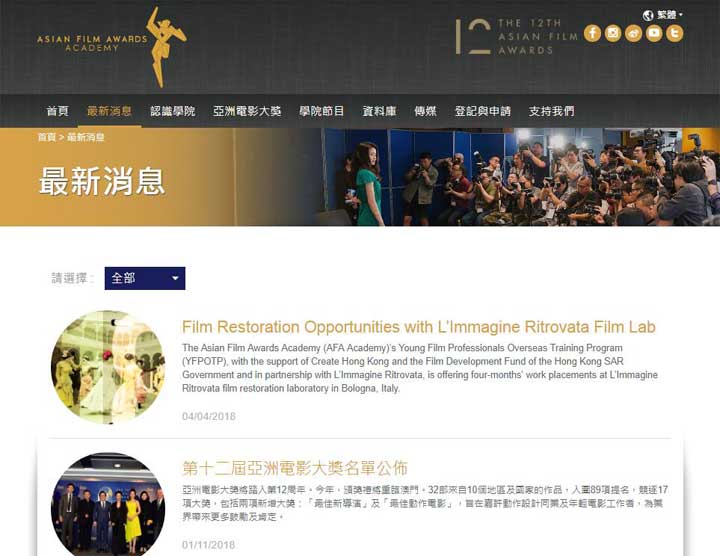Open the Twitter social icon

(x=675, y=33)
